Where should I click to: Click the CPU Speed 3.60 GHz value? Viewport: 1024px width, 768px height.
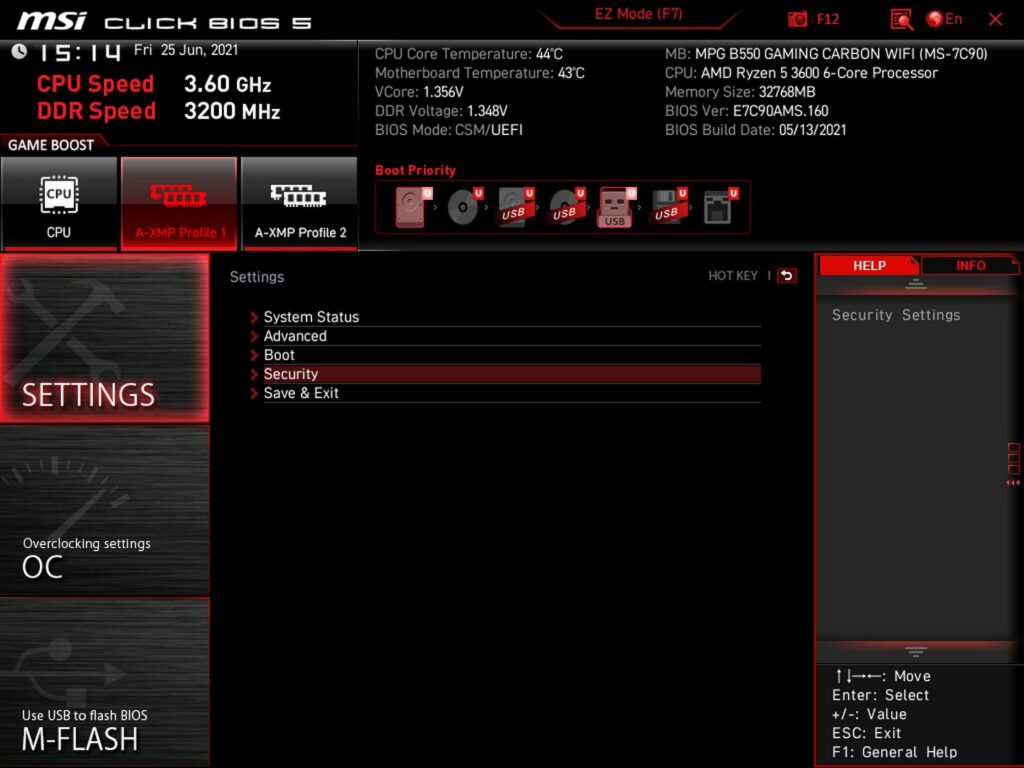[227, 84]
